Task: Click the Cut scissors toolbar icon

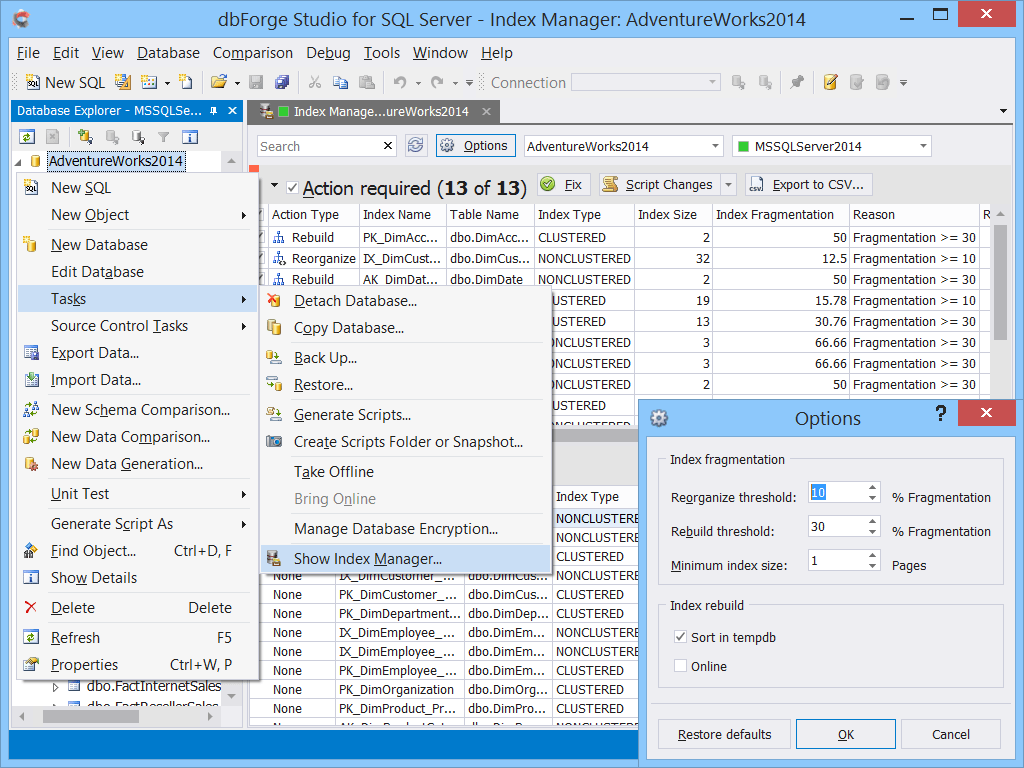Action: pyautogui.click(x=315, y=82)
